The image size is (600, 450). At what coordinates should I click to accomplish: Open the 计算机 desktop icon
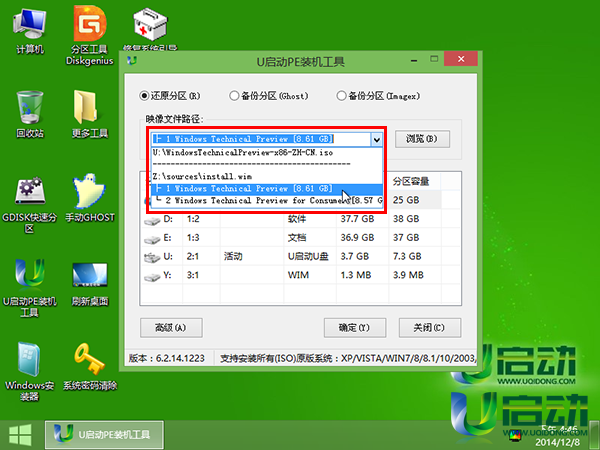coord(29,31)
